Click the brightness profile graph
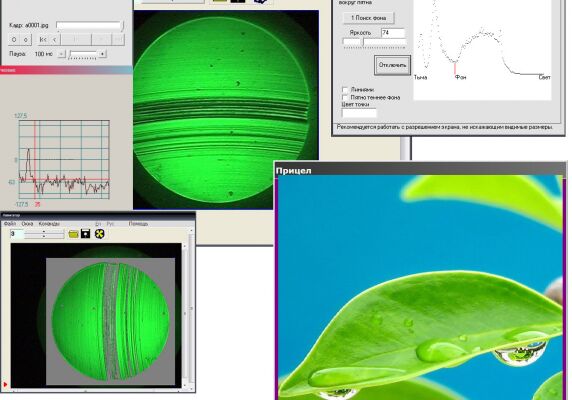Image resolution: width=572 pixels, height=400 pixels. pyautogui.click(x=64, y=160)
